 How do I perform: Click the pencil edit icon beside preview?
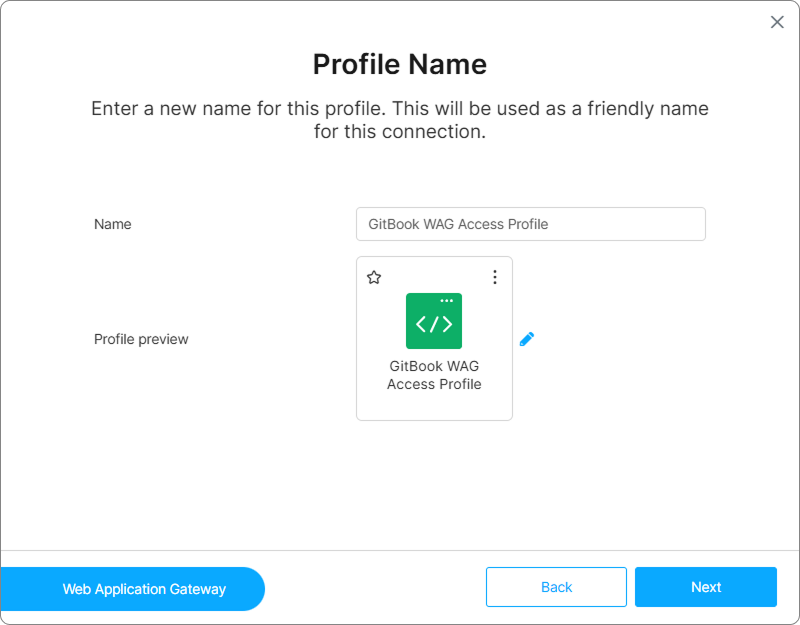[527, 339]
